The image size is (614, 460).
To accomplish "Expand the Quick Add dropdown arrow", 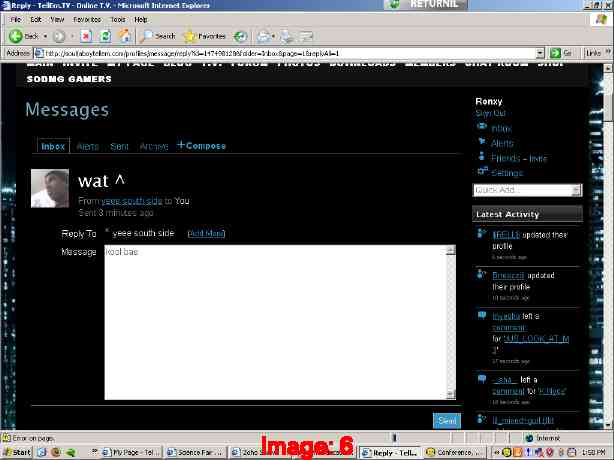I will click(x=577, y=190).
